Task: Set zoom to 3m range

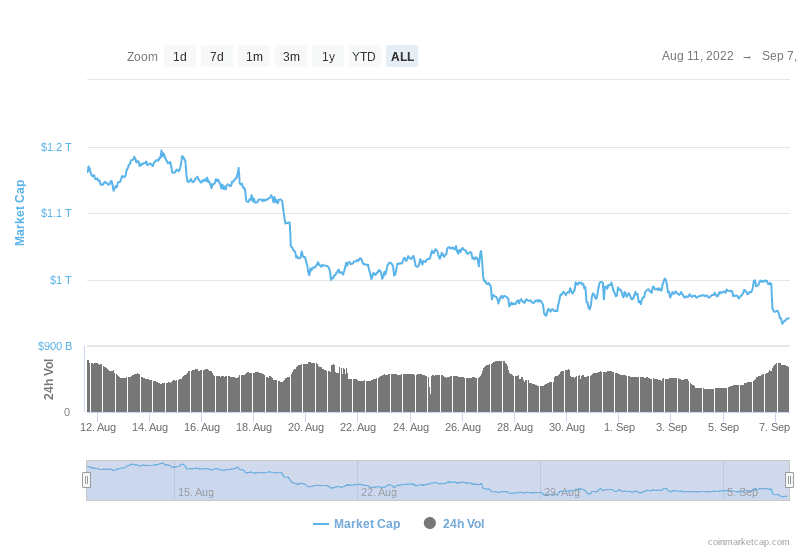Action: click(291, 57)
